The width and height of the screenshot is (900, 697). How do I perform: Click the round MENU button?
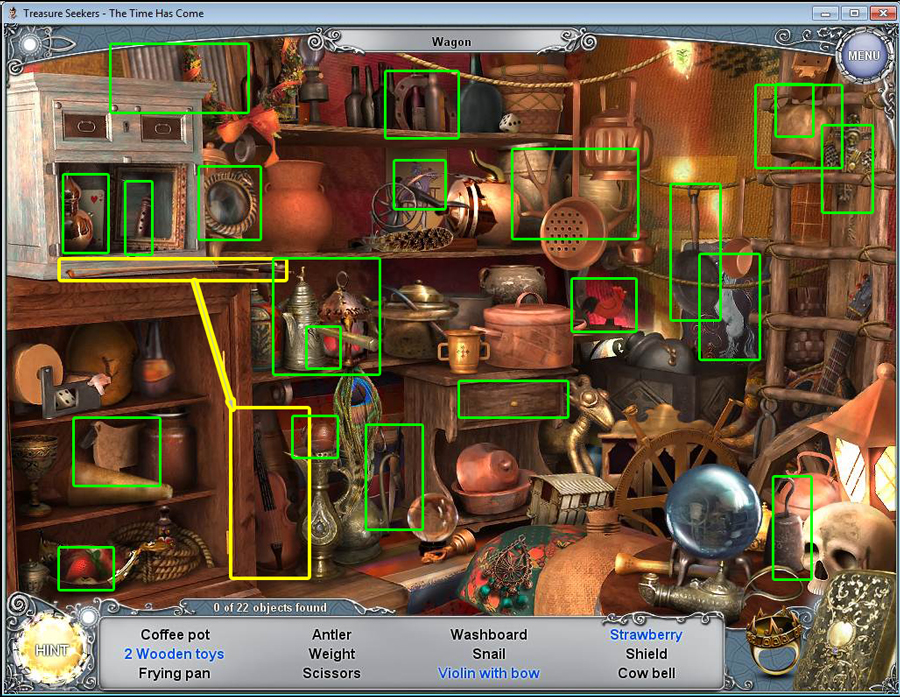tap(862, 56)
